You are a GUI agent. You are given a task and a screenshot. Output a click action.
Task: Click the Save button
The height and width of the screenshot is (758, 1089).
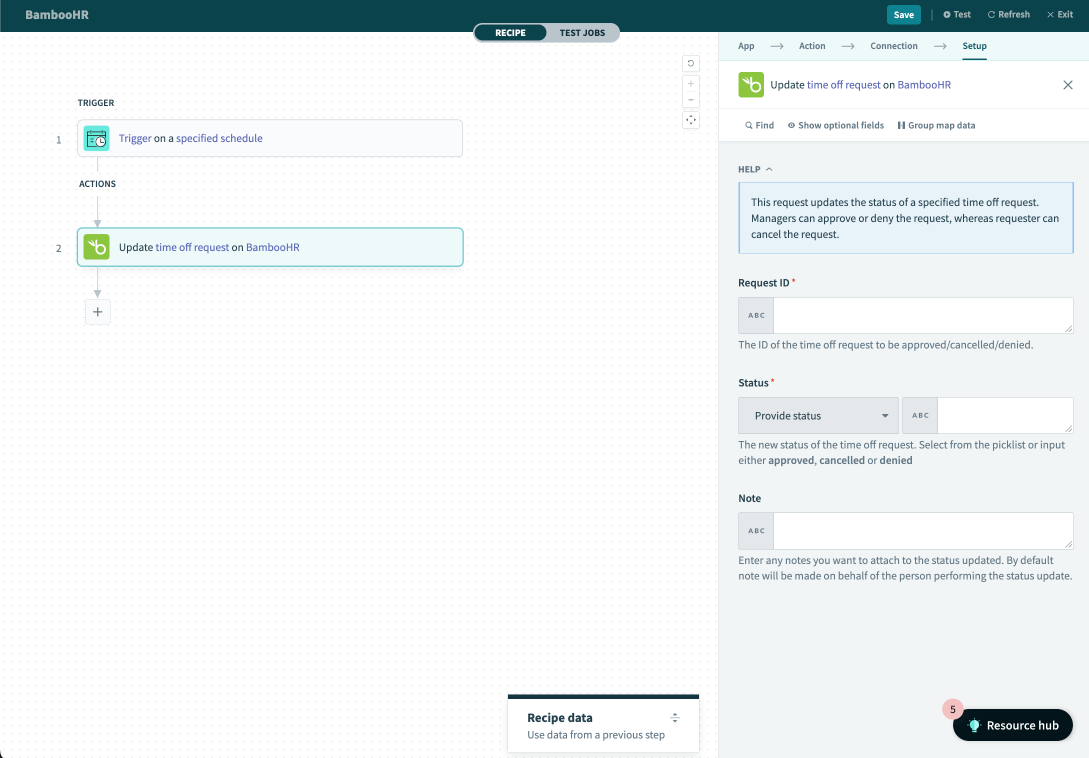tap(903, 14)
